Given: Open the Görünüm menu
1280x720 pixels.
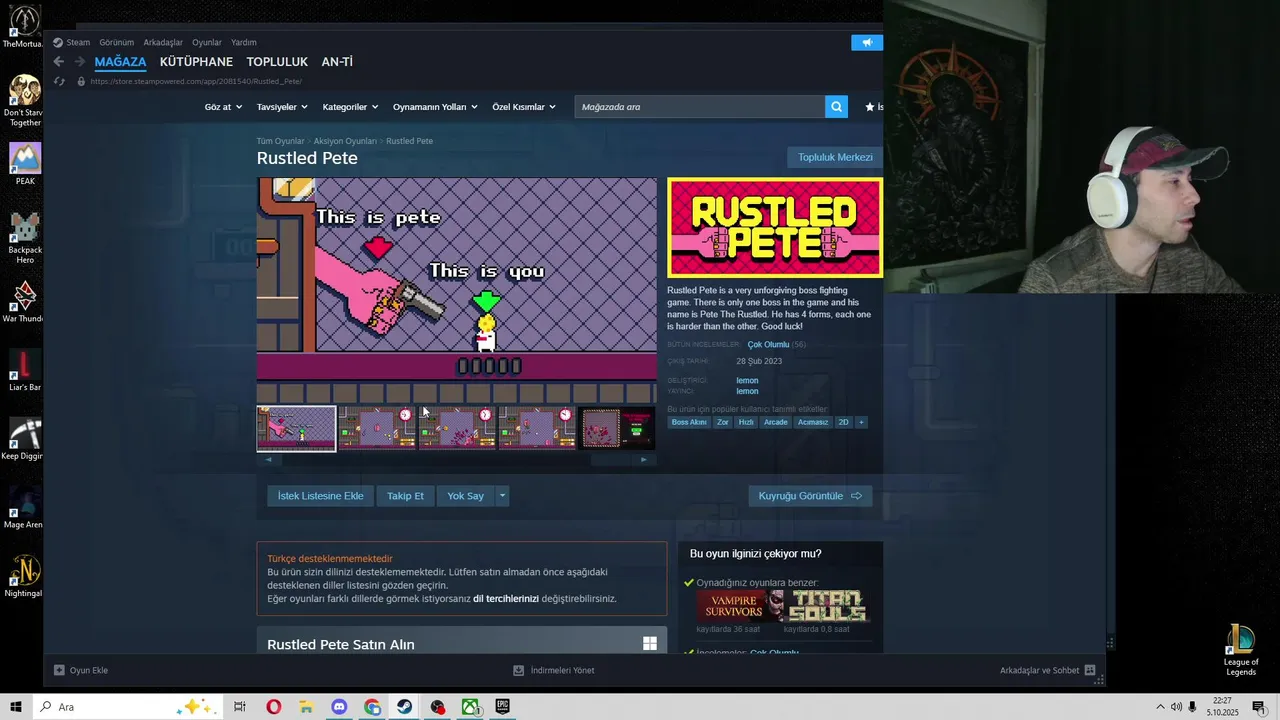Looking at the screenshot, I should [117, 42].
